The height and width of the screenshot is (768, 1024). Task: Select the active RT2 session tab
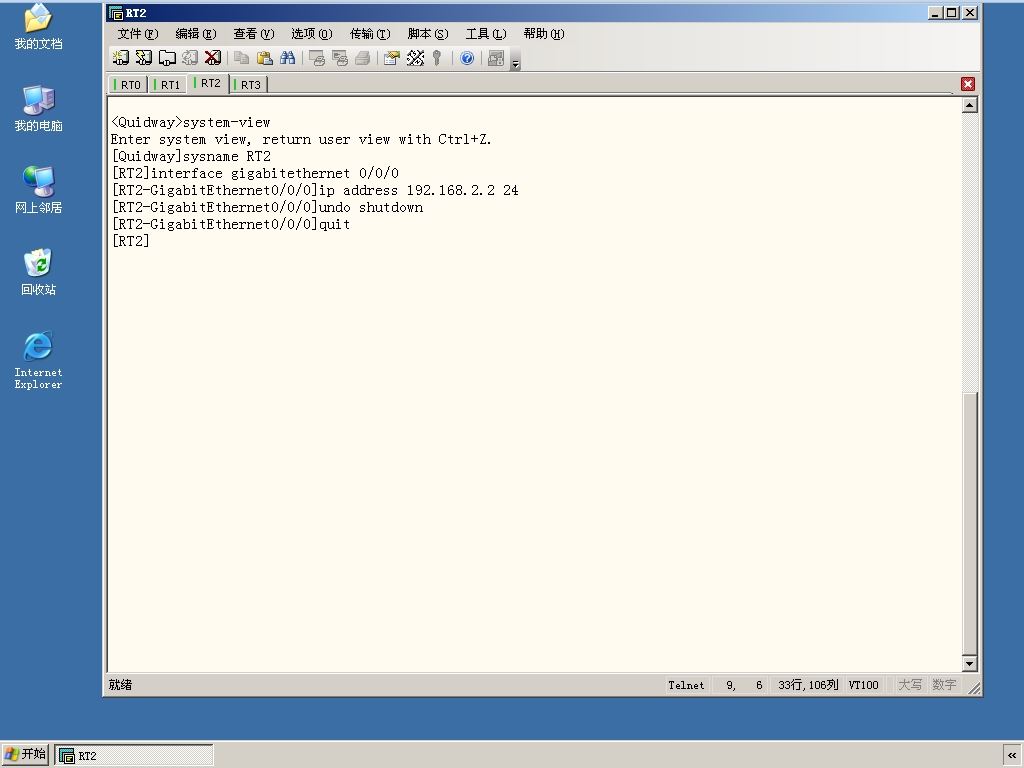[x=208, y=83]
